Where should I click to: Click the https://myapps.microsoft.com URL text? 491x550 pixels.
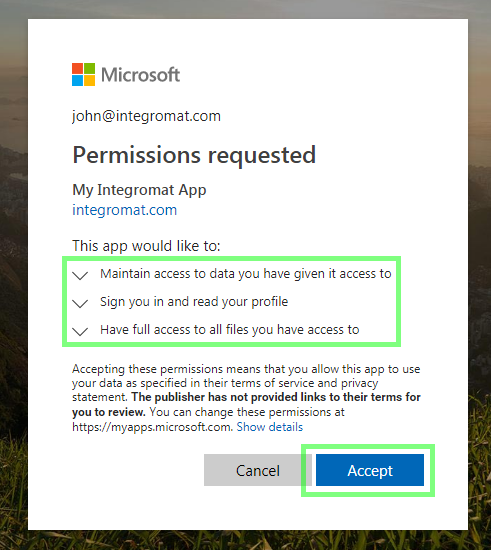tap(152, 427)
